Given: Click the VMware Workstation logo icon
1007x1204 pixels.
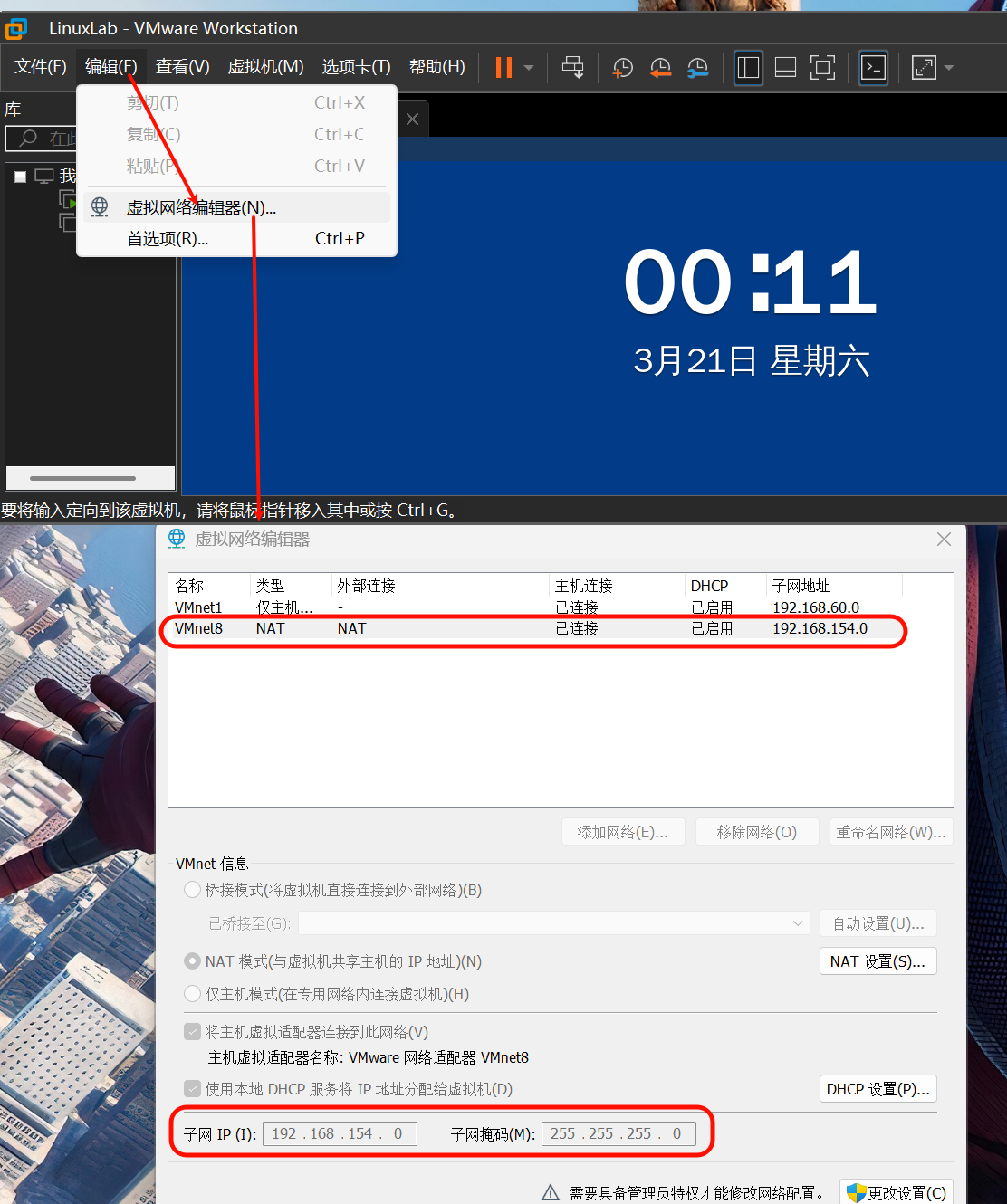Looking at the screenshot, I should [x=16, y=29].
